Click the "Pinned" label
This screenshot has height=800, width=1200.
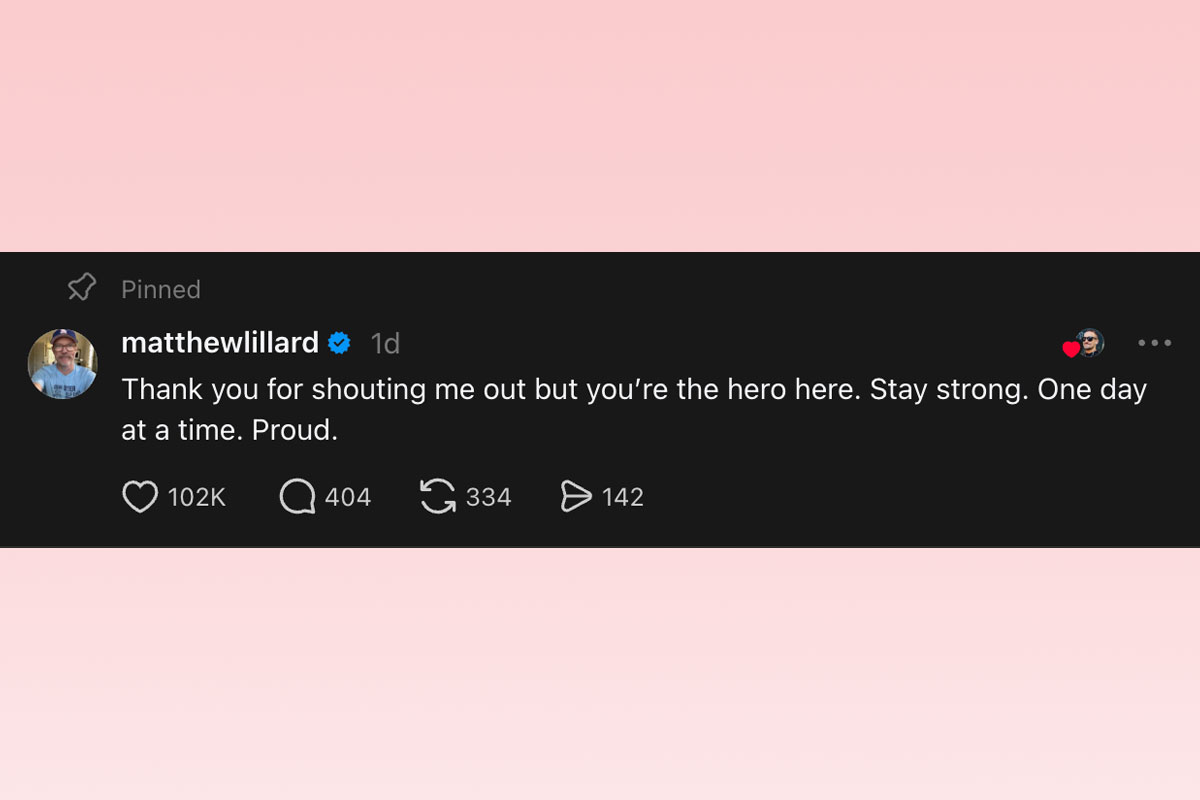[160, 289]
